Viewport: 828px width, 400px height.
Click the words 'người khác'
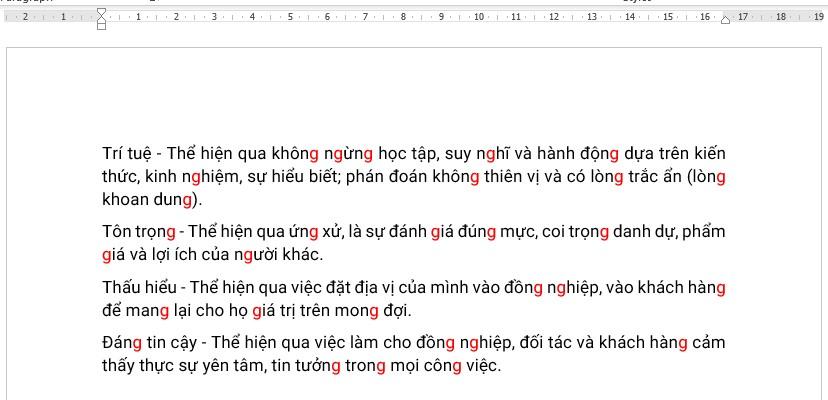277,255
